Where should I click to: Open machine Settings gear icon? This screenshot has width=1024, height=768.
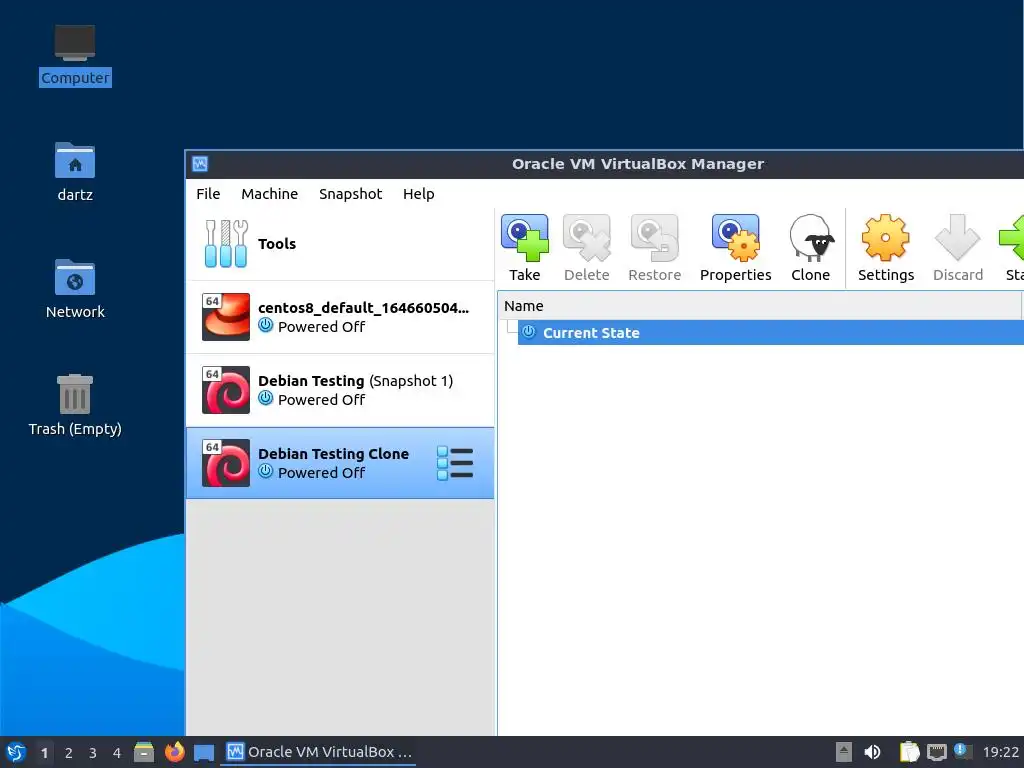886,238
